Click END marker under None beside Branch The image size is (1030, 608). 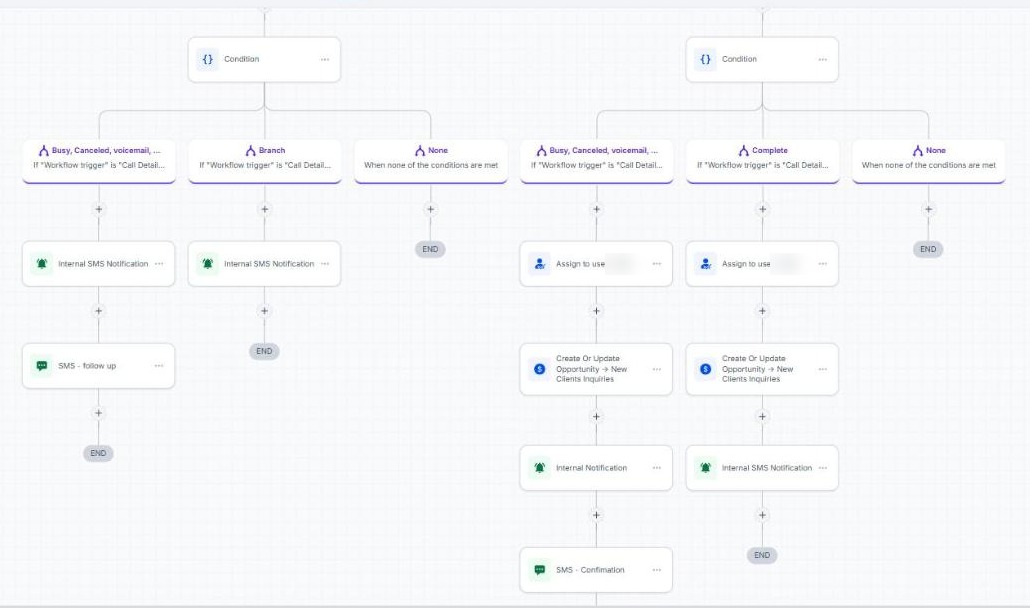430,249
